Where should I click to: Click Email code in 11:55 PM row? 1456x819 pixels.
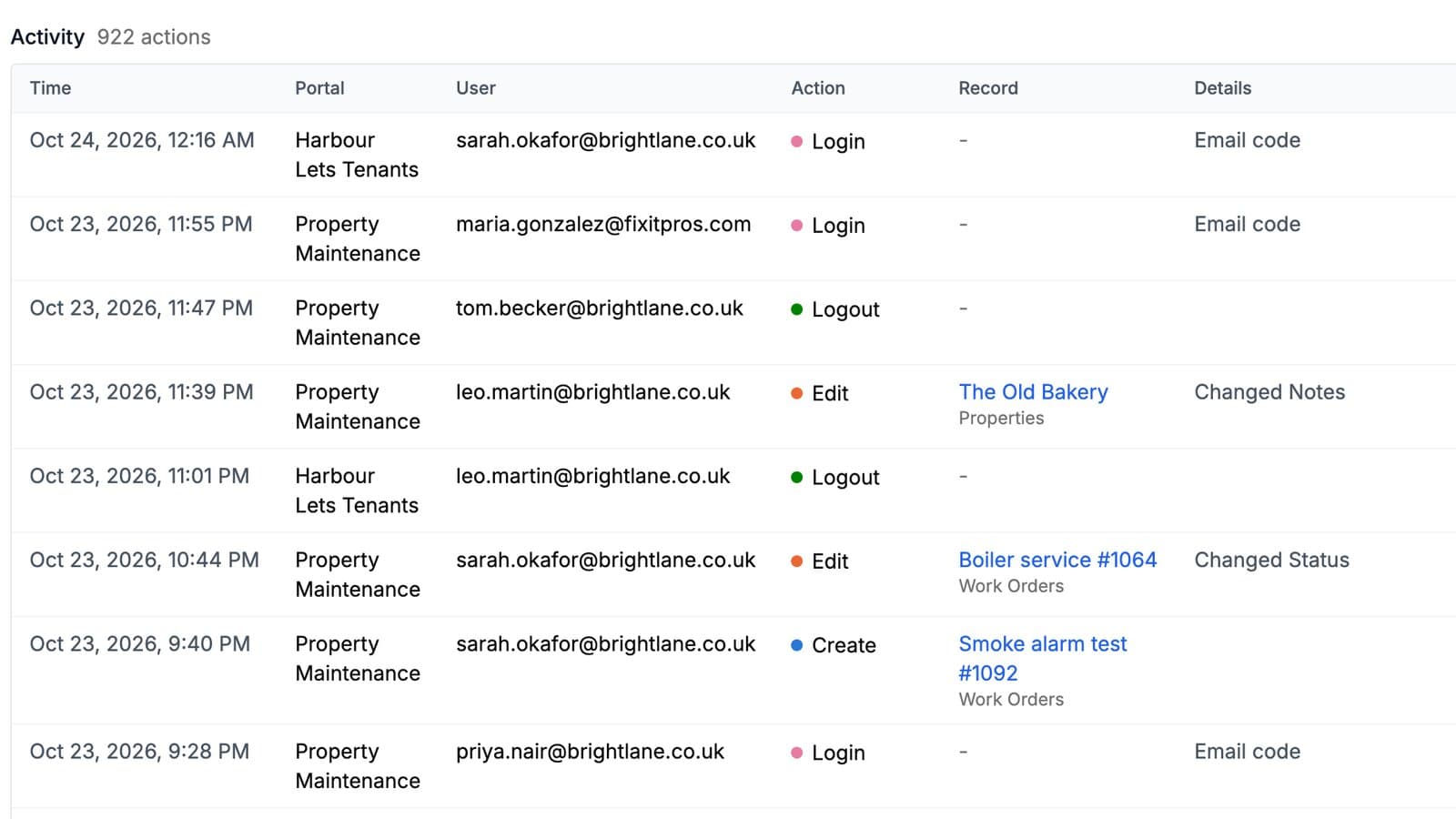[x=1247, y=224]
